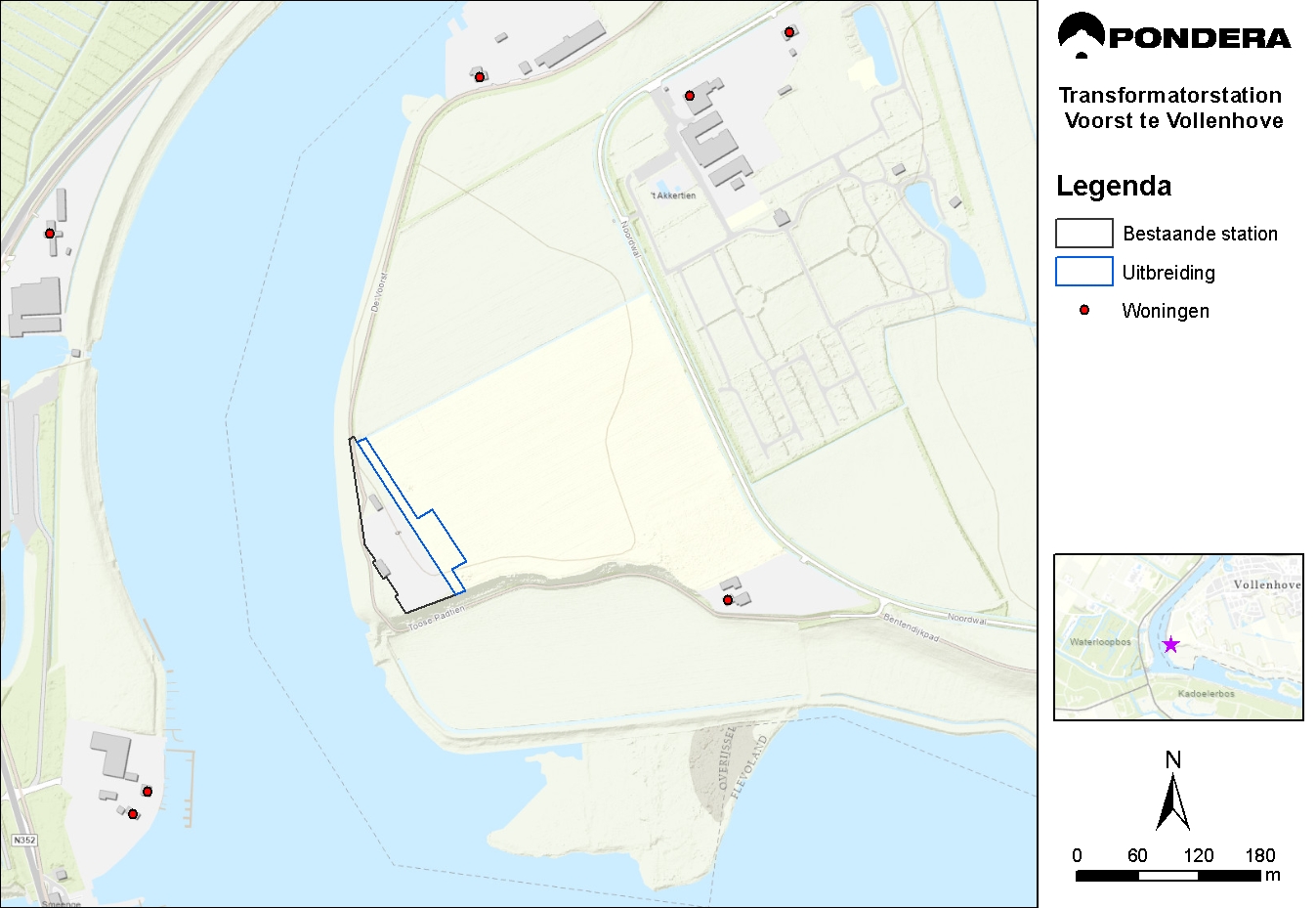
Task: Click the 'Woningen' legend label
Action: (1166, 311)
